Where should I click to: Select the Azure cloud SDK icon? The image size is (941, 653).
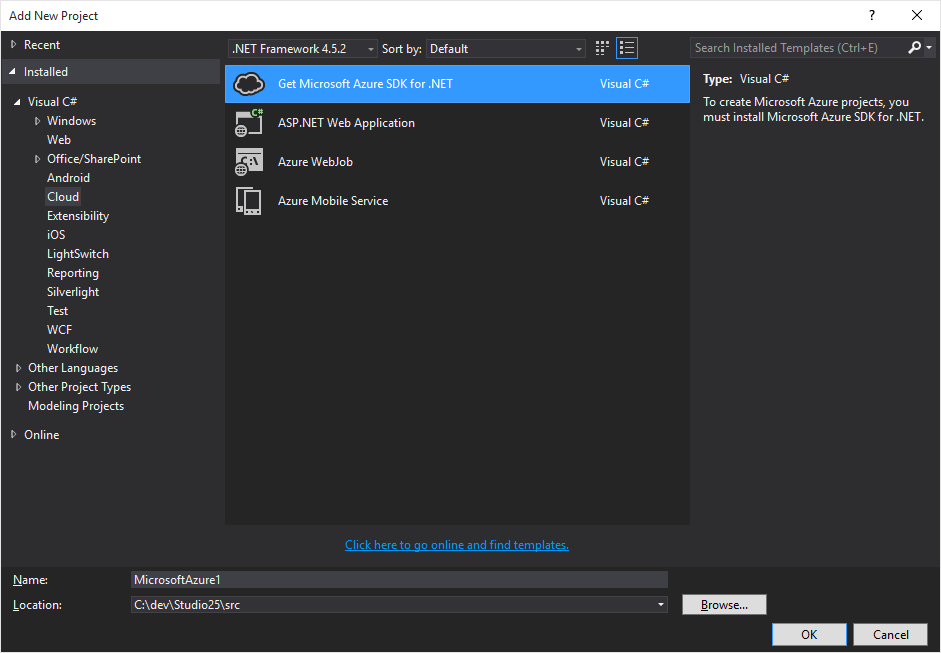point(248,84)
